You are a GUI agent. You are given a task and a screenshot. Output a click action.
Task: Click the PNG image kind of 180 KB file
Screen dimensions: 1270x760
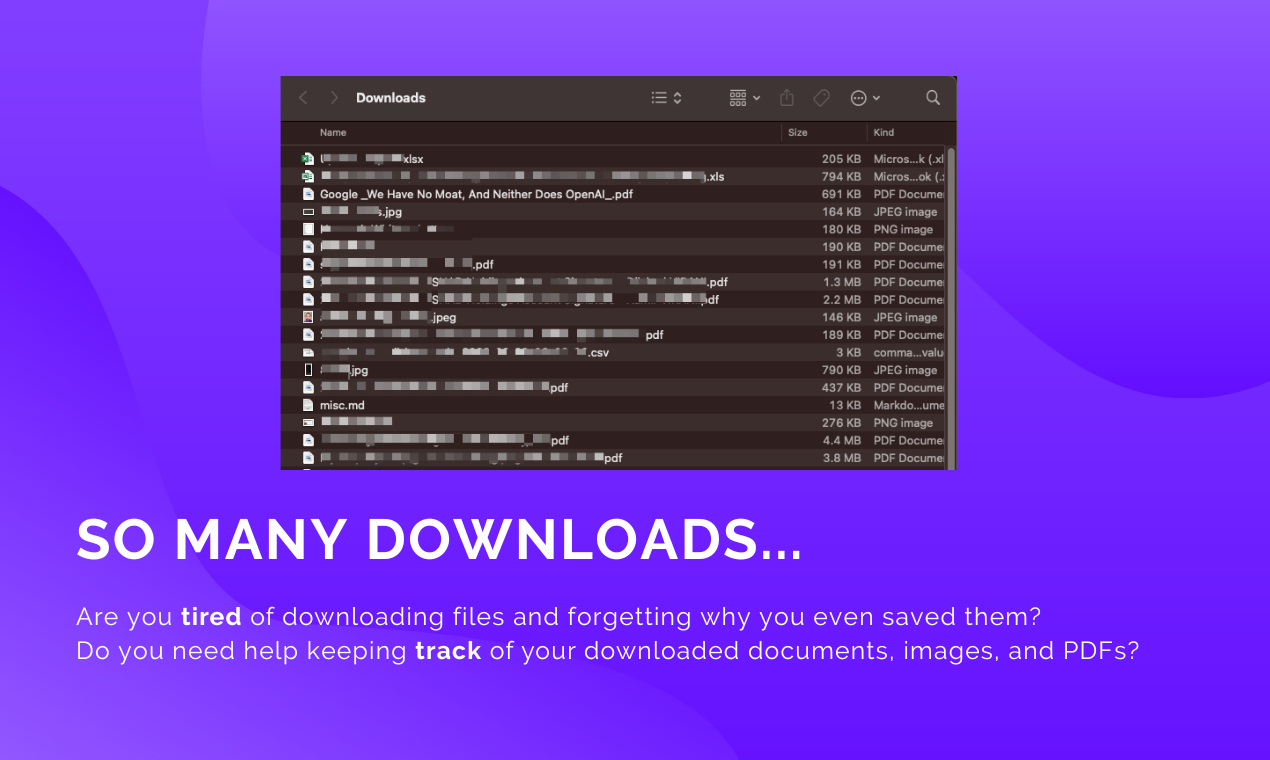[x=903, y=229]
